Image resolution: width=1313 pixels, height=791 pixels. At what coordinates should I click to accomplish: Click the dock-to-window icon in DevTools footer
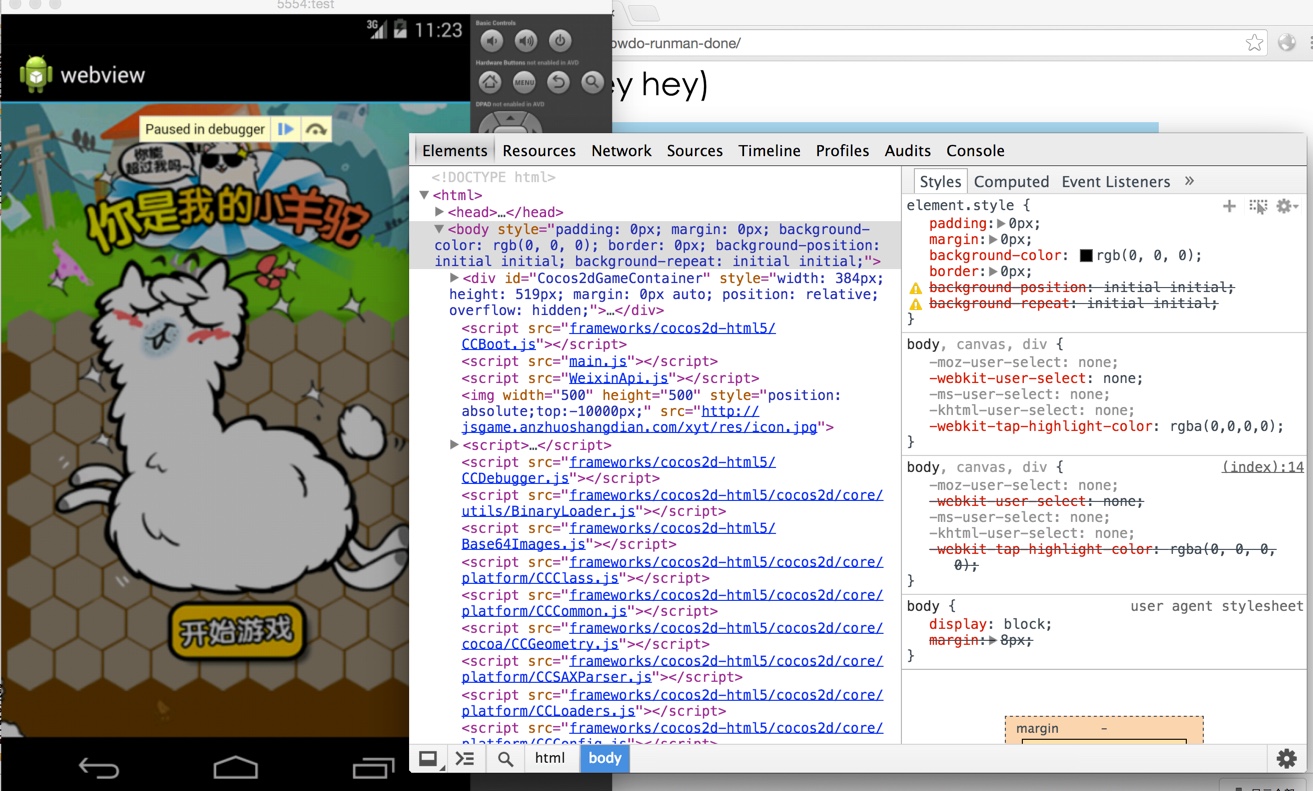coord(428,759)
